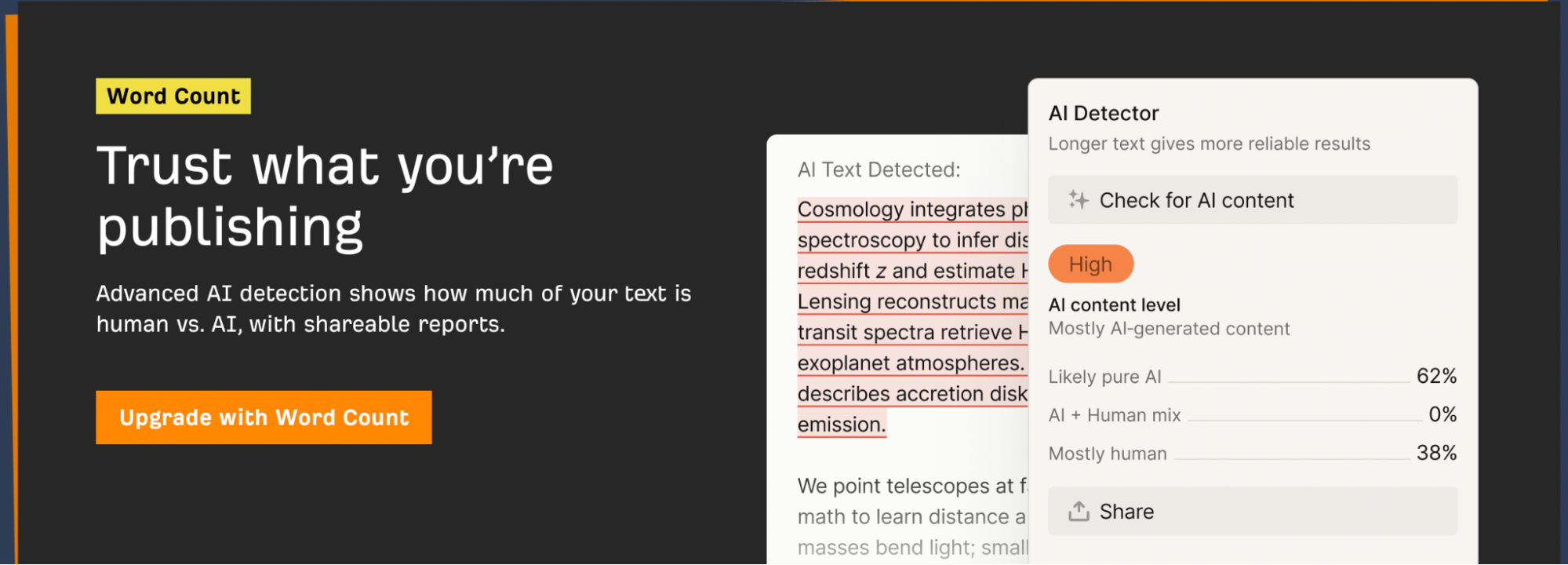Click the yellow Word Count badge
This screenshot has height=565, width=1568.
173,96
